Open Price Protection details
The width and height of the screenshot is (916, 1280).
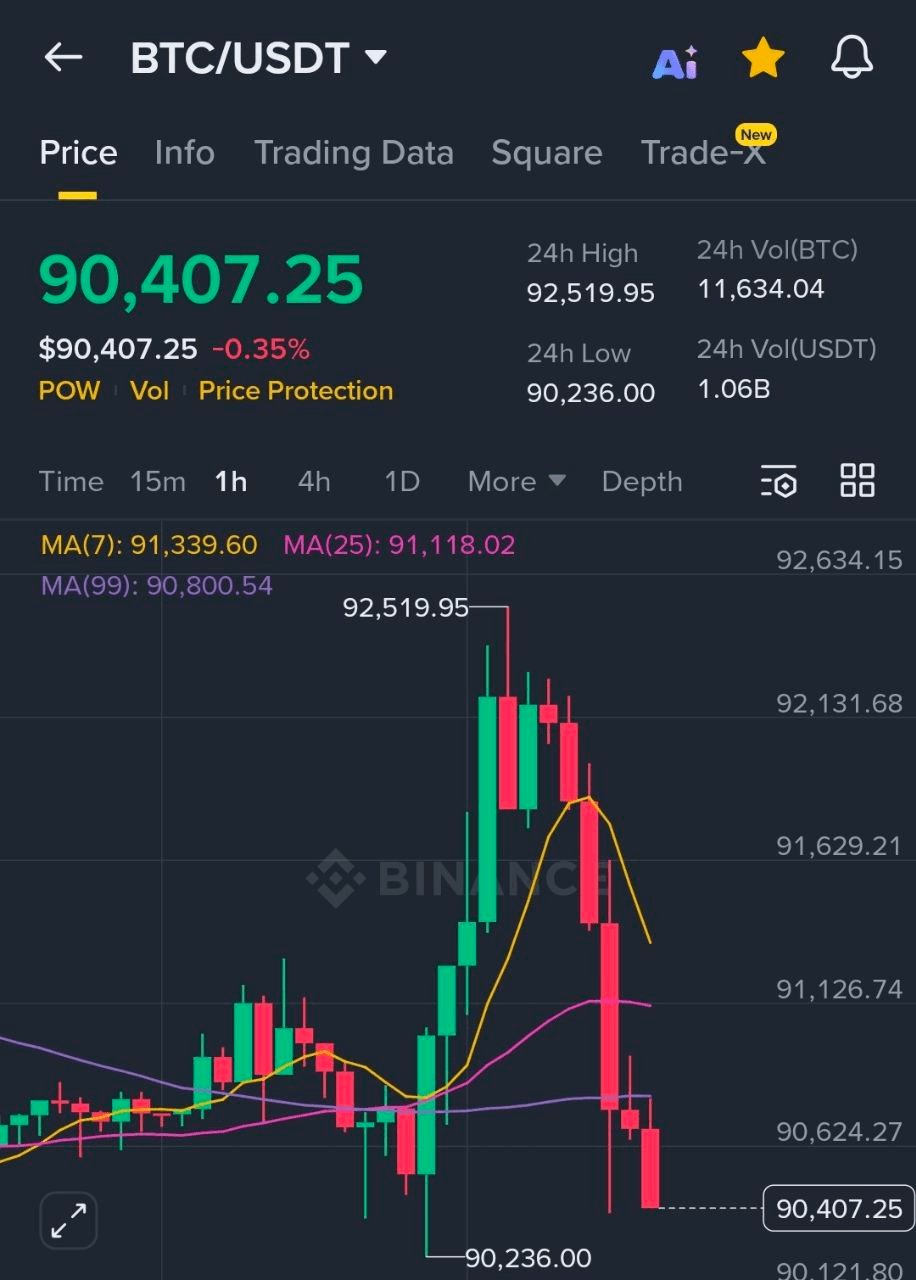295,391
